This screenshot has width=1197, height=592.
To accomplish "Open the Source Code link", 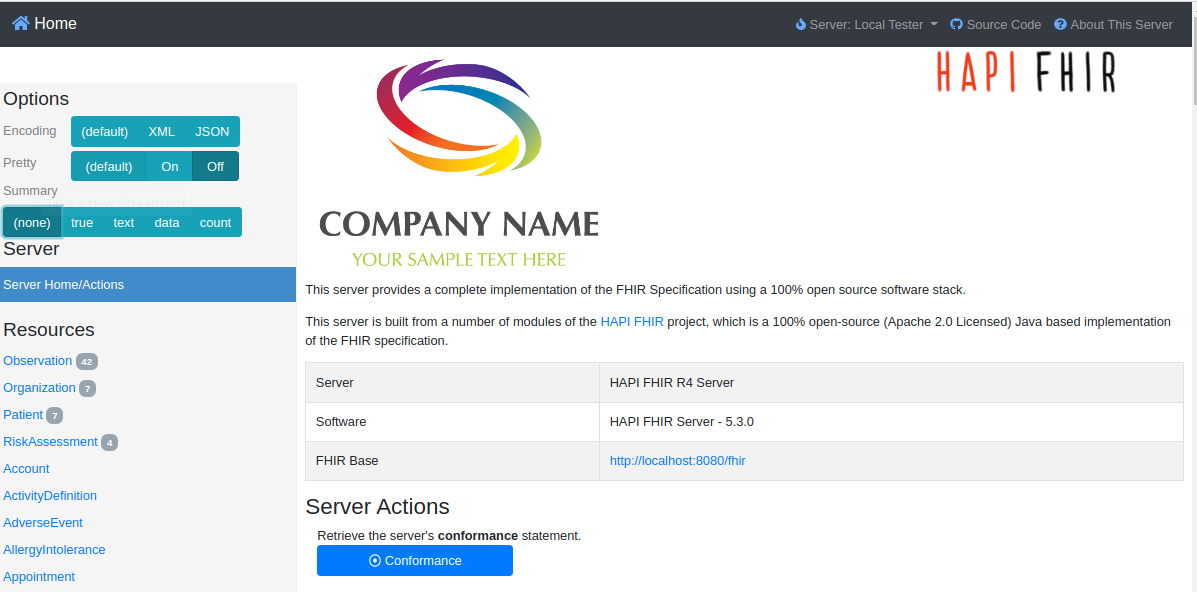I will coord(995,24).
